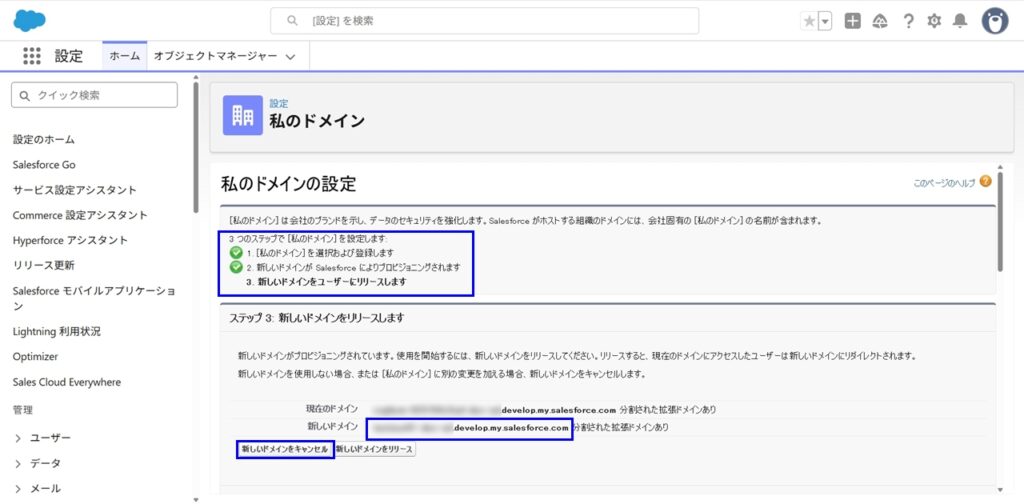Screen dimensions: 1024x504
Task: Open the Trailhead guidance icon
Action: click(880, 21)
